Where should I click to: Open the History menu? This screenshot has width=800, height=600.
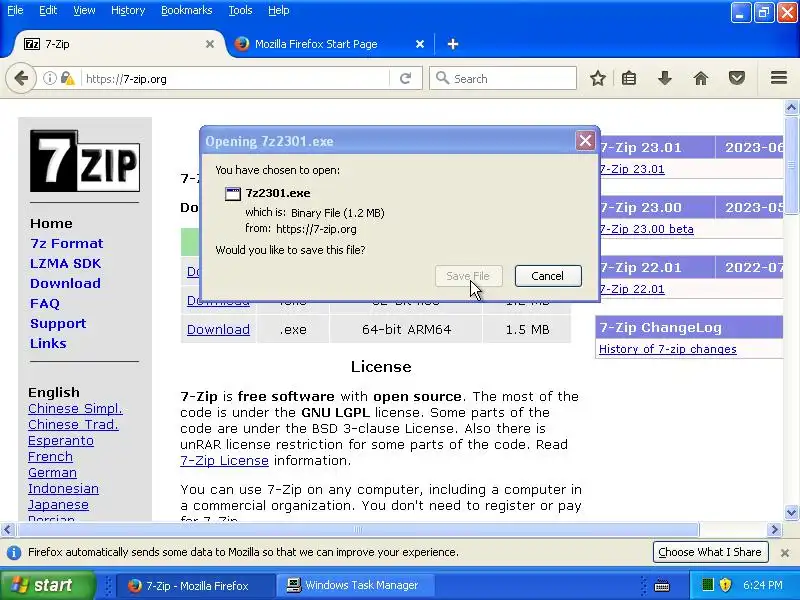coord(128,10)
